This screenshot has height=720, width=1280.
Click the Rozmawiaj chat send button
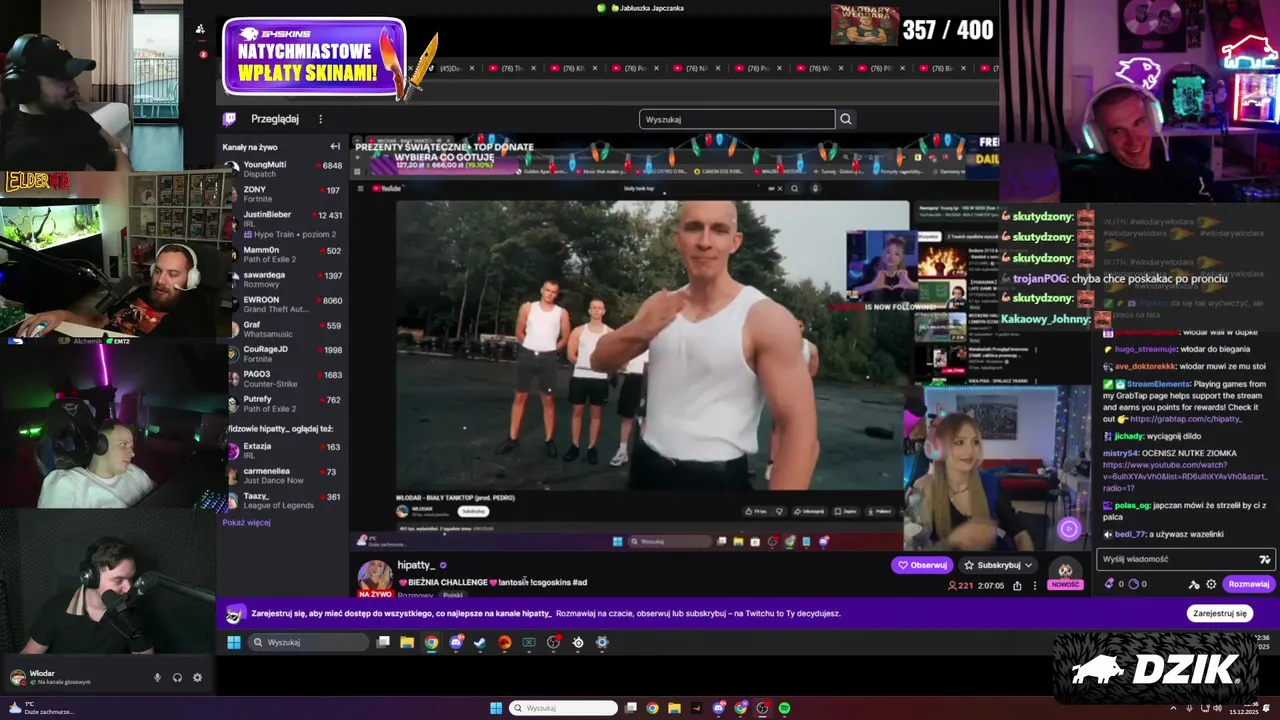click(1248, 584)
